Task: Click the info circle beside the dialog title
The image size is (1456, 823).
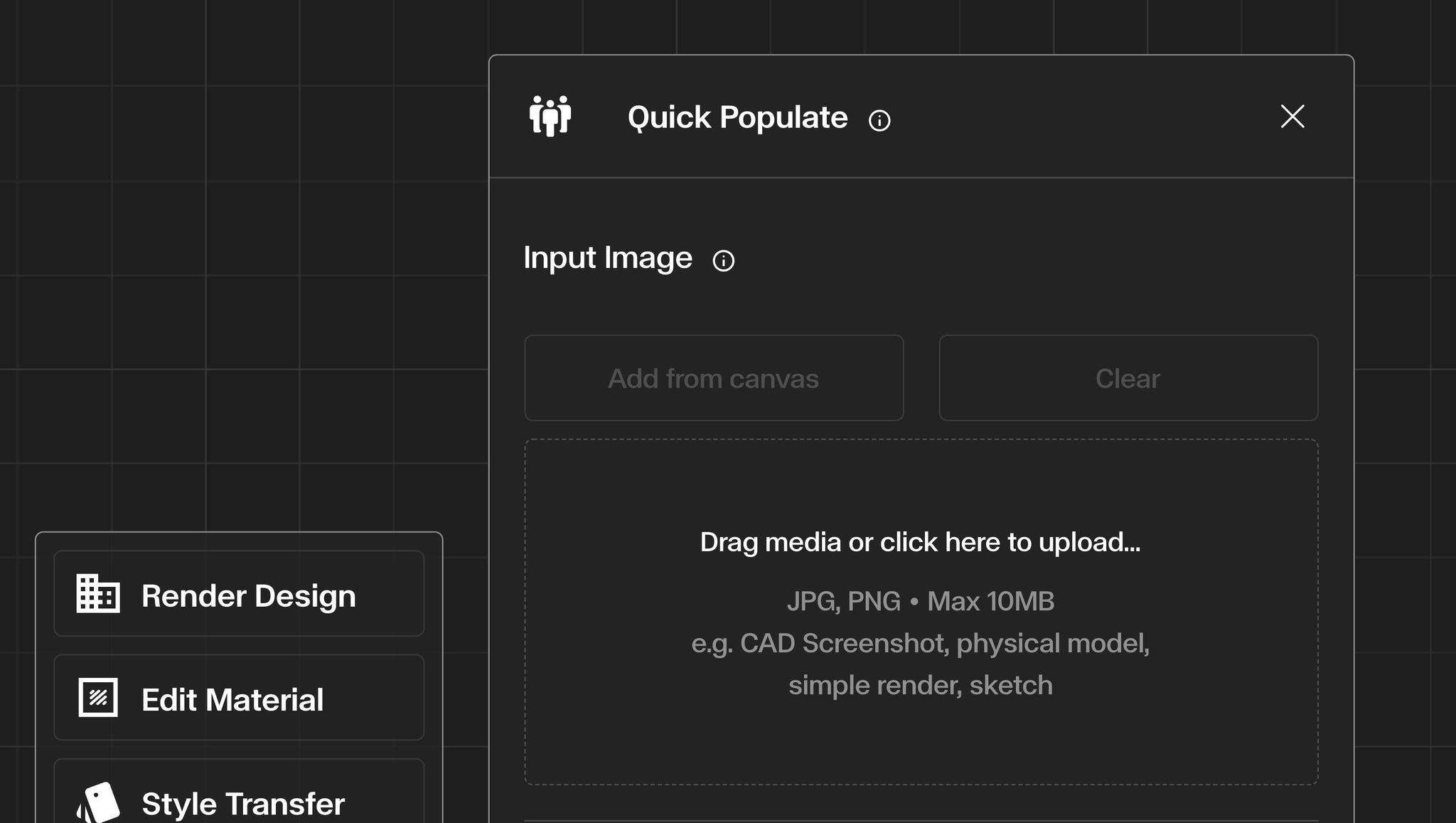Action: click(879, 120)
